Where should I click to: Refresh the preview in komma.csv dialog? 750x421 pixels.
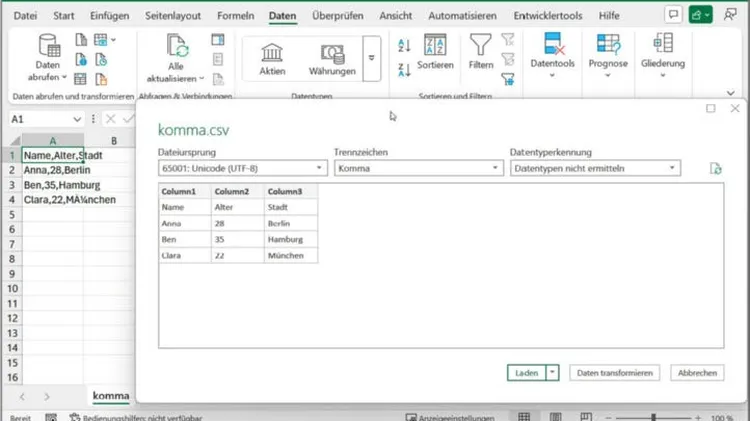pos(715,169)
